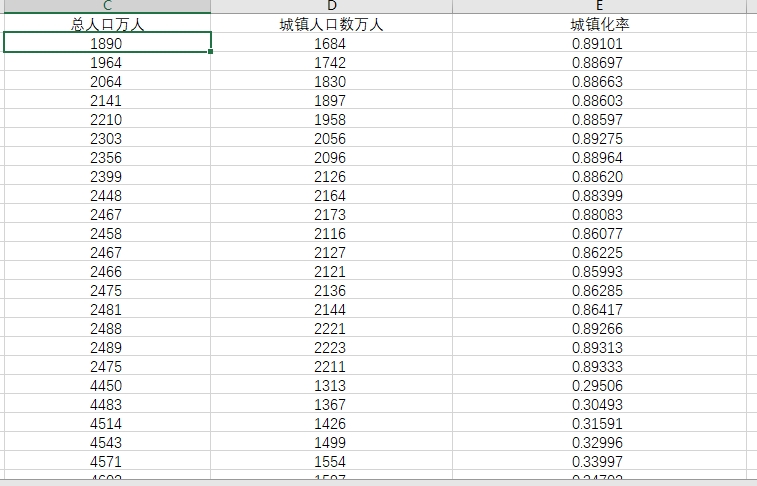
Task: Select cell with value 2173
Action: coord(332,214)
